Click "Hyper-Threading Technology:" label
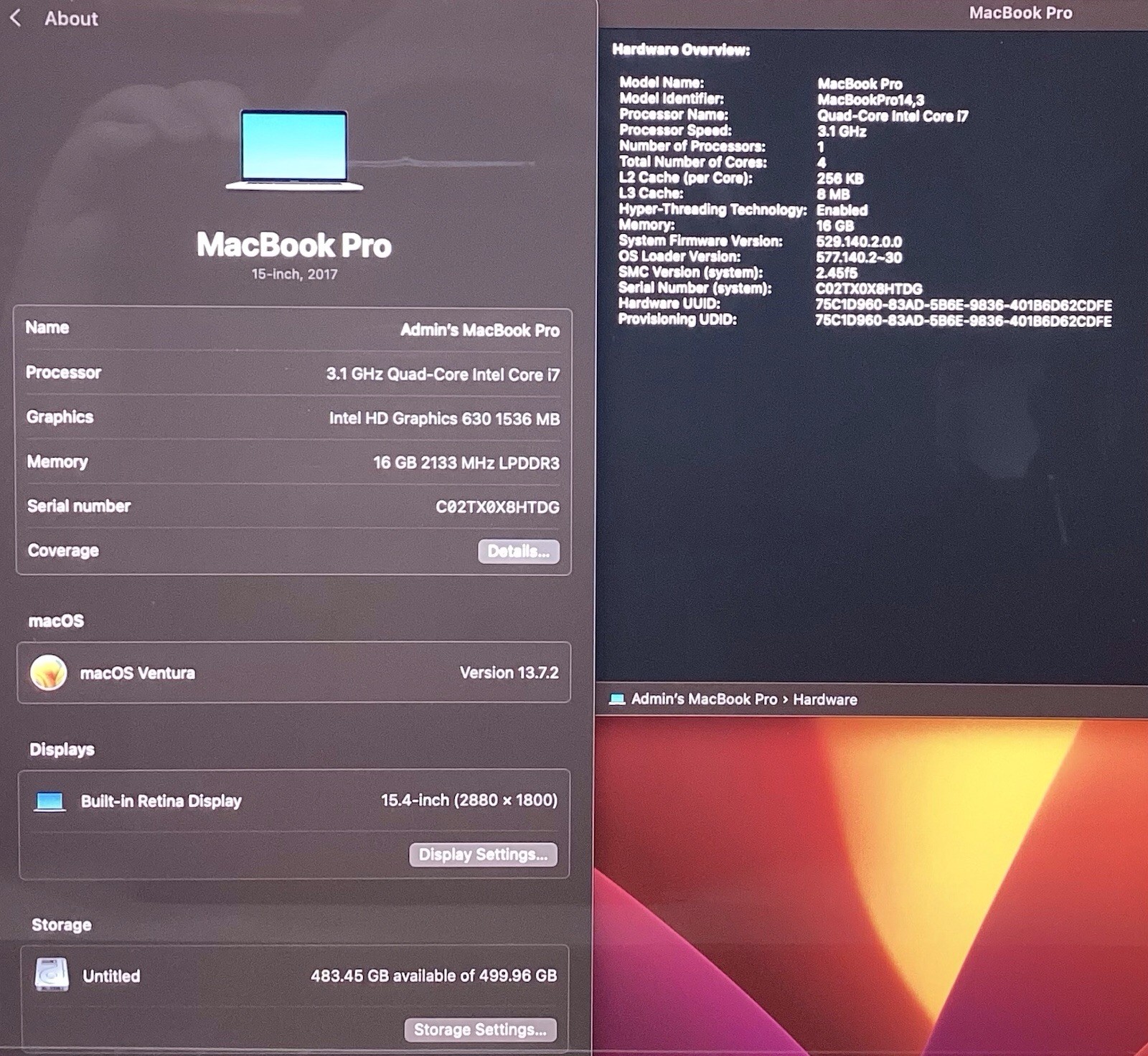Viewport: 1148px width, 1056px height. pos(713,209)
